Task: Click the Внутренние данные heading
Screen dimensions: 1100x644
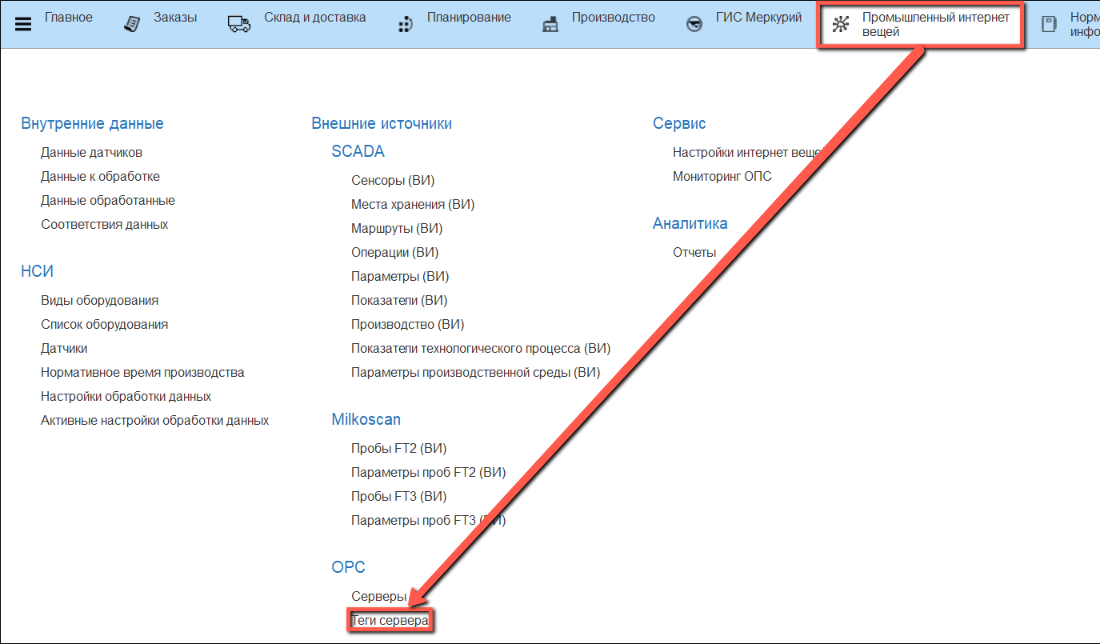Action: 92,123
